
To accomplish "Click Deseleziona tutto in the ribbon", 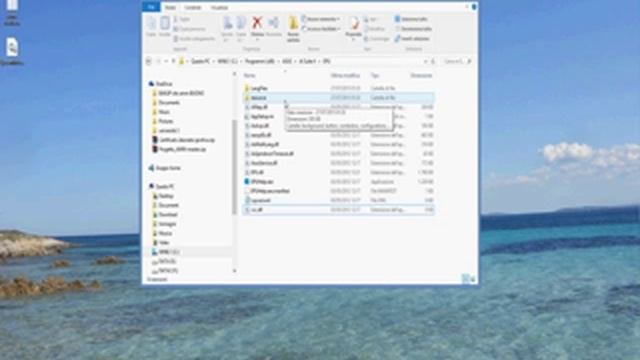I will [x=413, y=29].
